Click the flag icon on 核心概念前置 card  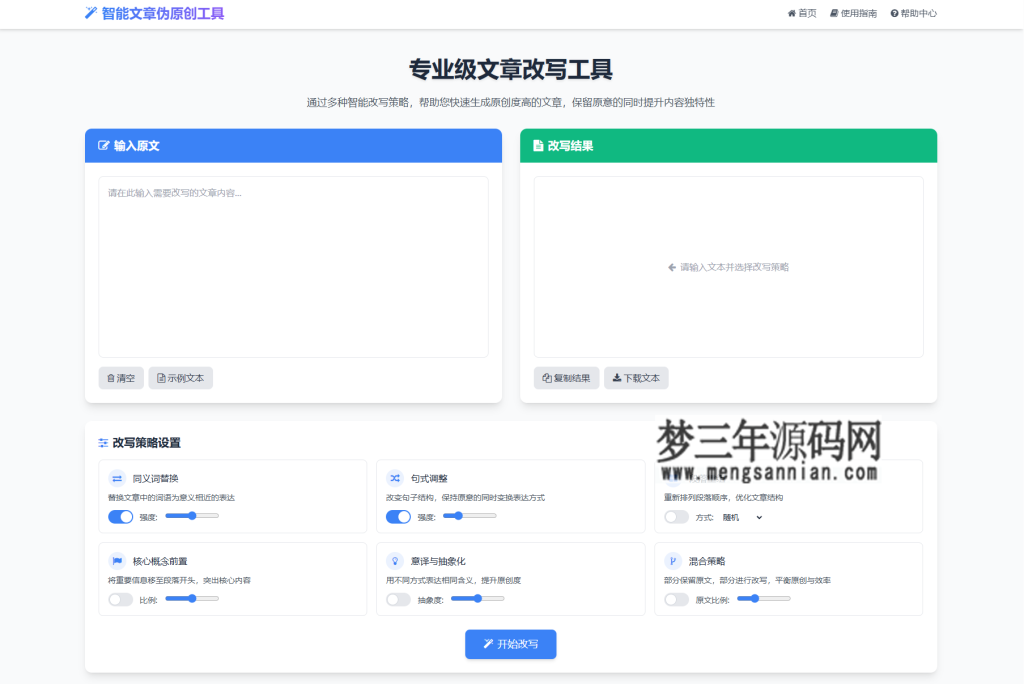click(116, 562)
